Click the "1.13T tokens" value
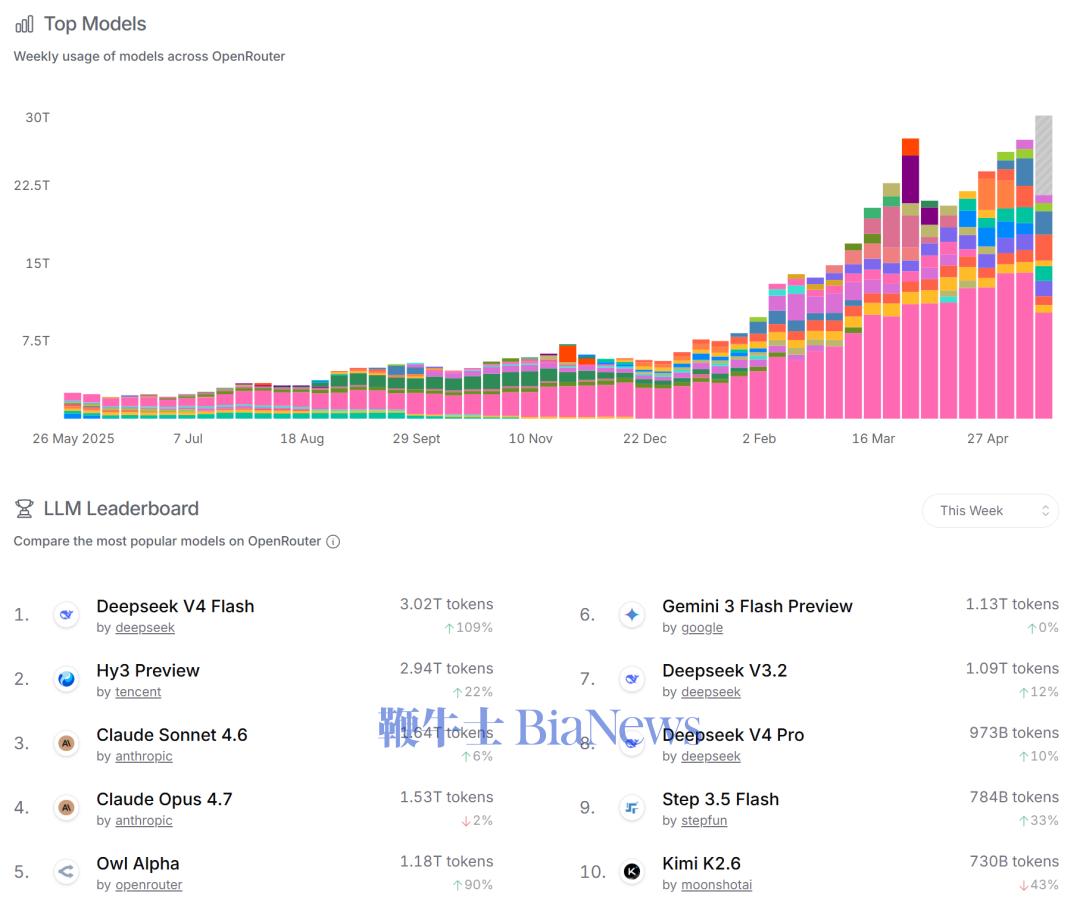 [x=1012, y=604]
